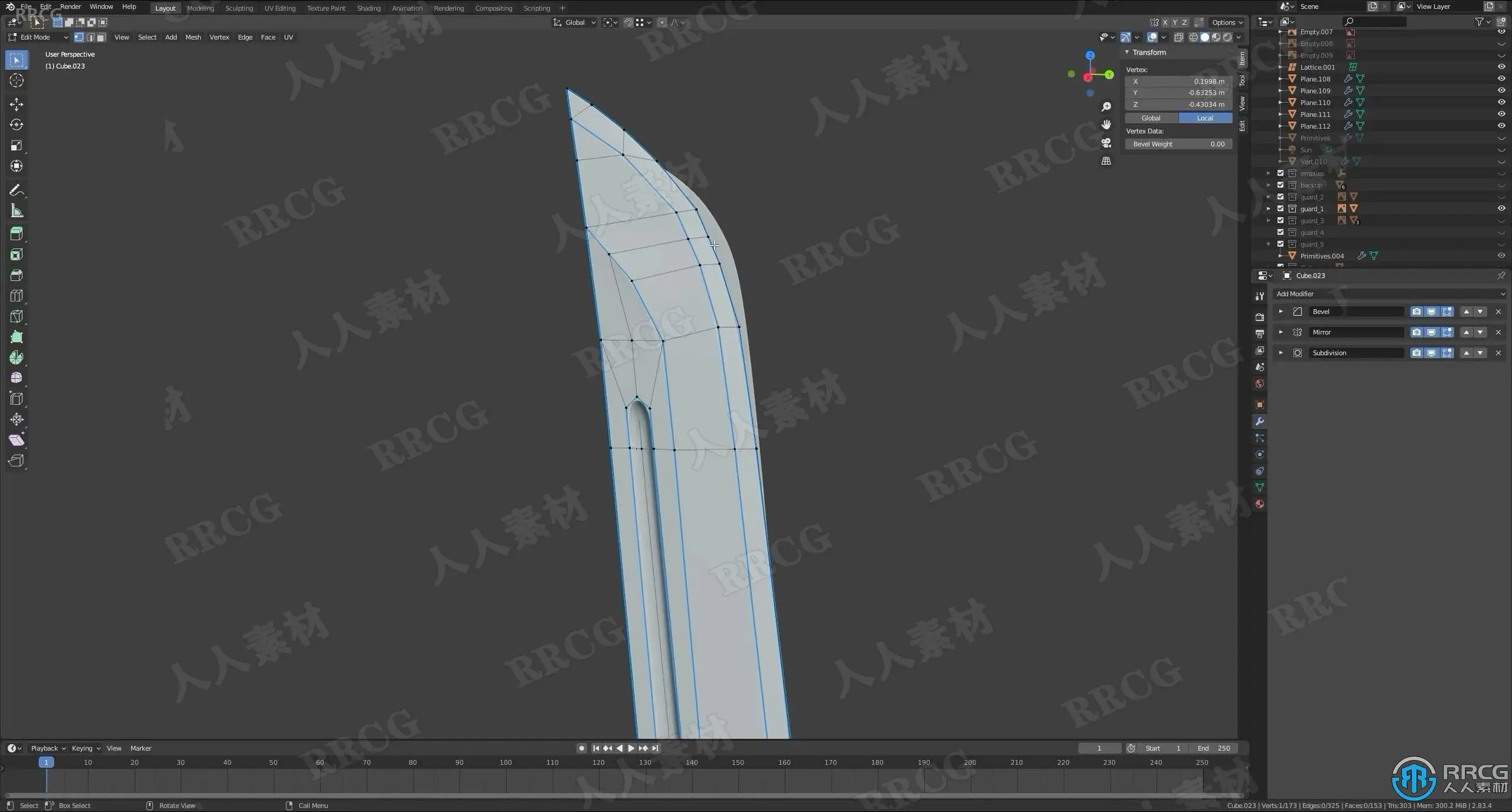This screenshot has width=1512, height=812.
Task: Select the Annotate pencil tool
Action: click(17, 190)
